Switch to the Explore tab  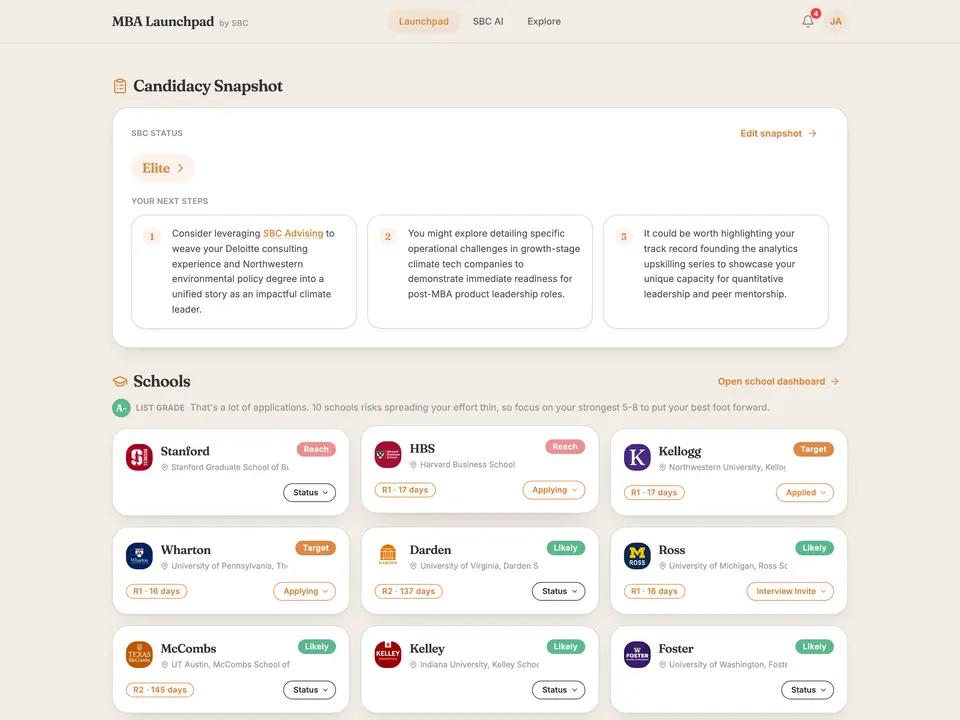[x=544, y=21]
